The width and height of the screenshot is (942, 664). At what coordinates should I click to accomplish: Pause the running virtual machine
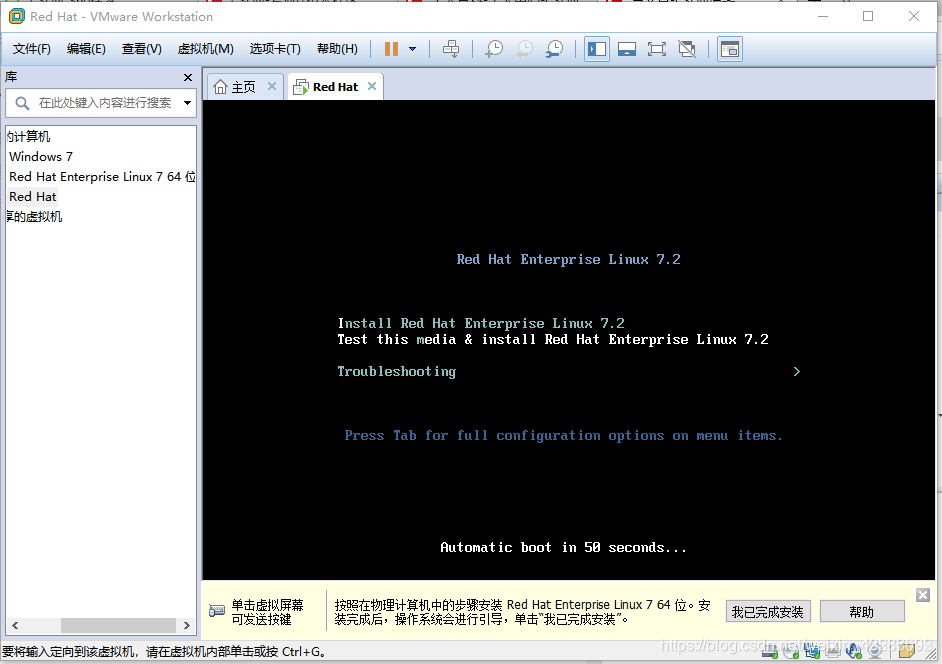click(391, 49)
